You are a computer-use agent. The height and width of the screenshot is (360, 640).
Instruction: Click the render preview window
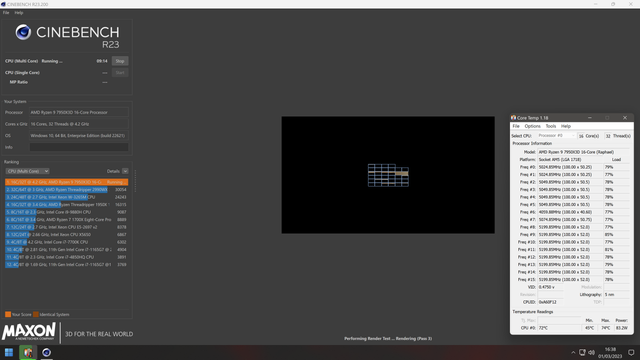click(x=388, y=175)
